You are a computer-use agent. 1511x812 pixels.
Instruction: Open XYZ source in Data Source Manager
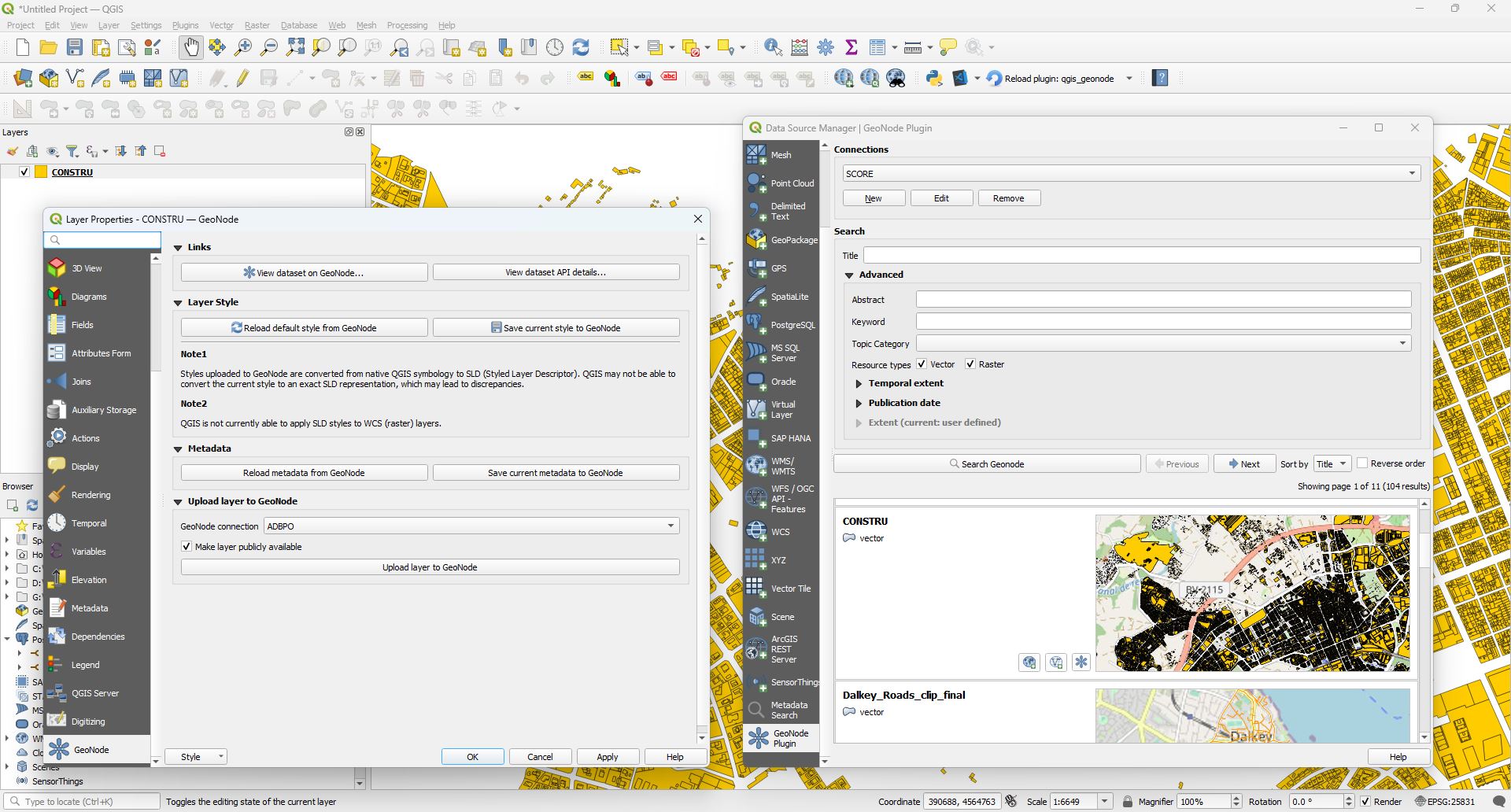(781, 560)
